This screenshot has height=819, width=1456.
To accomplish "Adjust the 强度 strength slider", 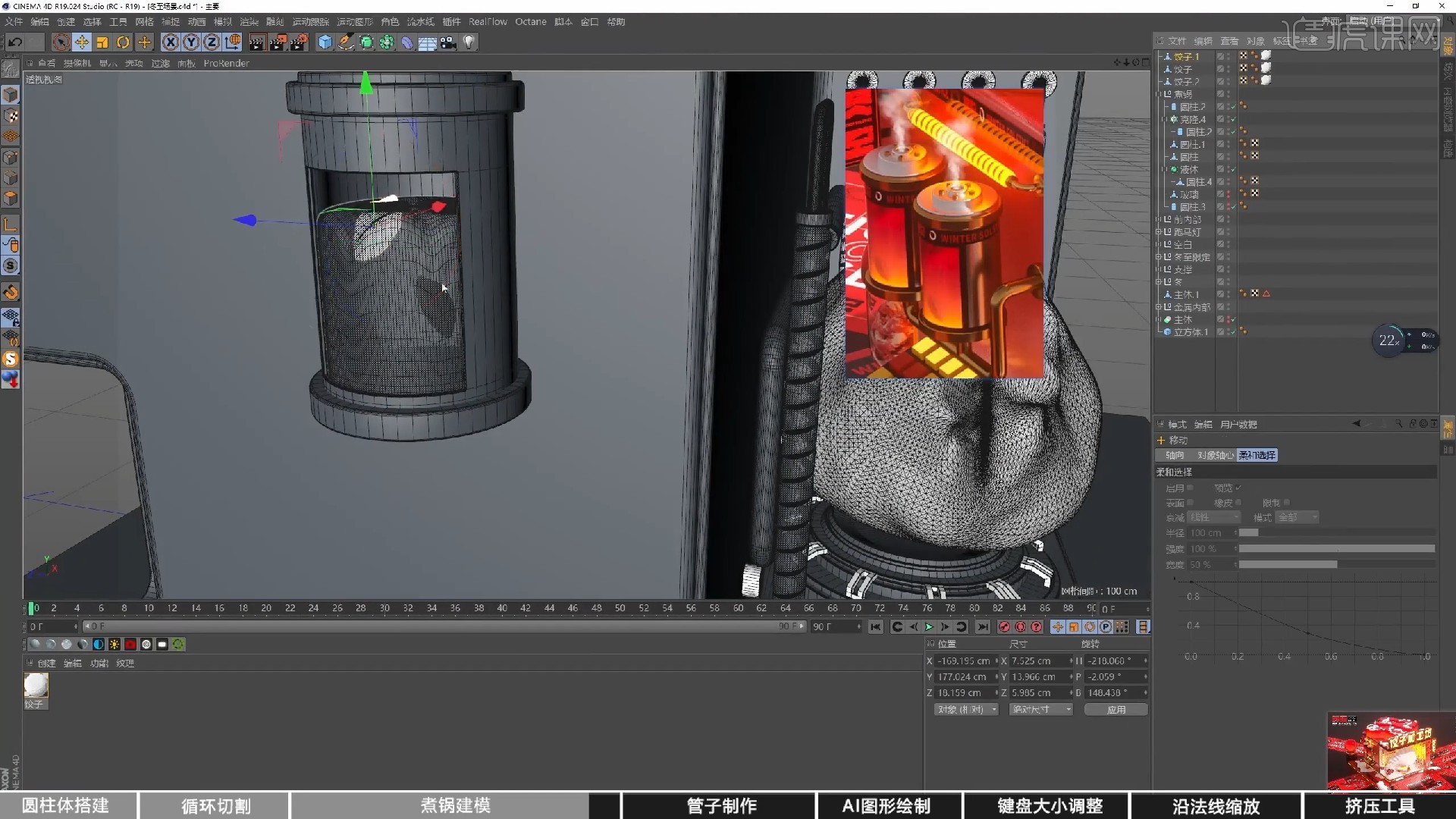I will click(x=1336, y=549).
